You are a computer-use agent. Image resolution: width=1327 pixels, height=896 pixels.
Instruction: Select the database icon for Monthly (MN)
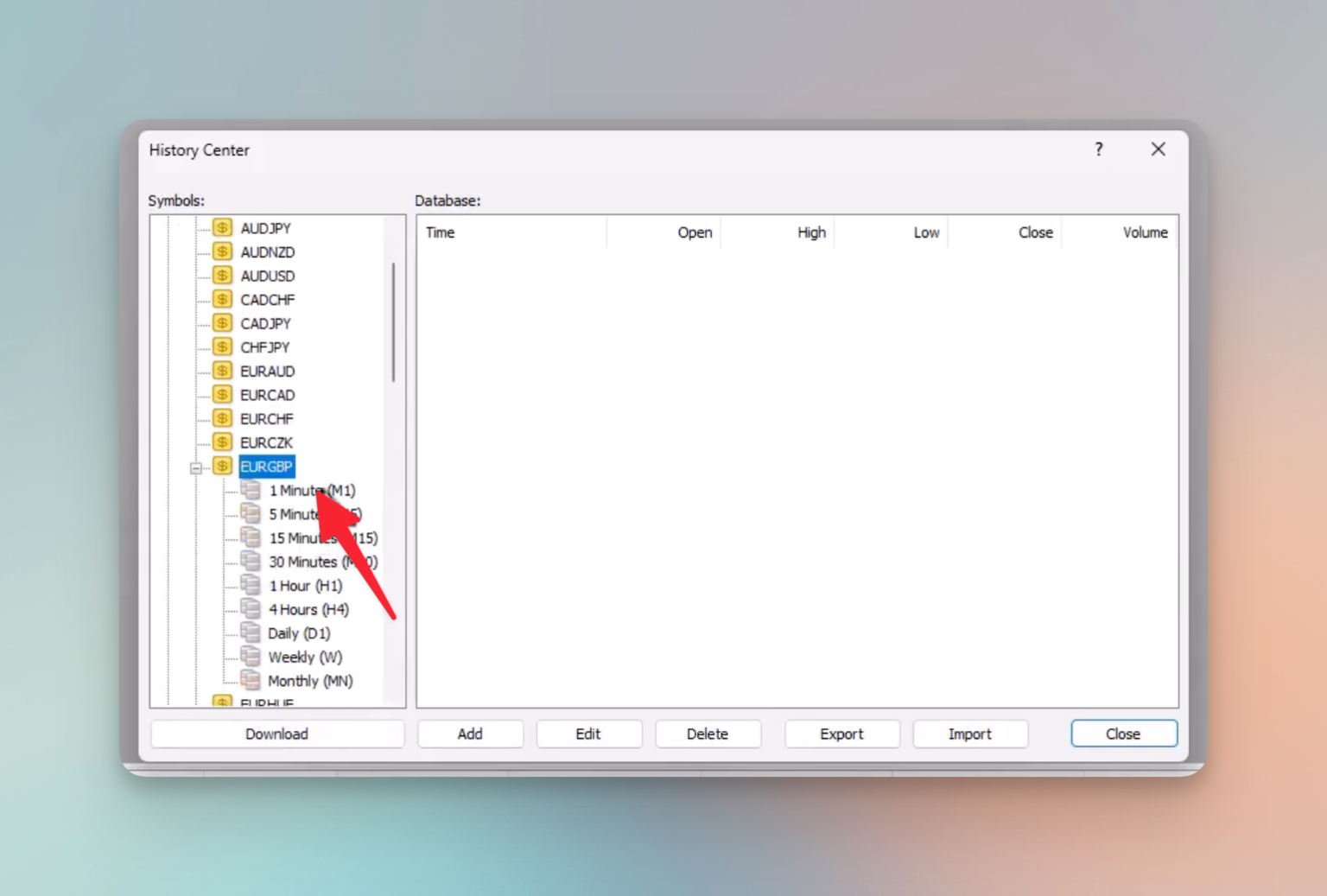(251, 680)
